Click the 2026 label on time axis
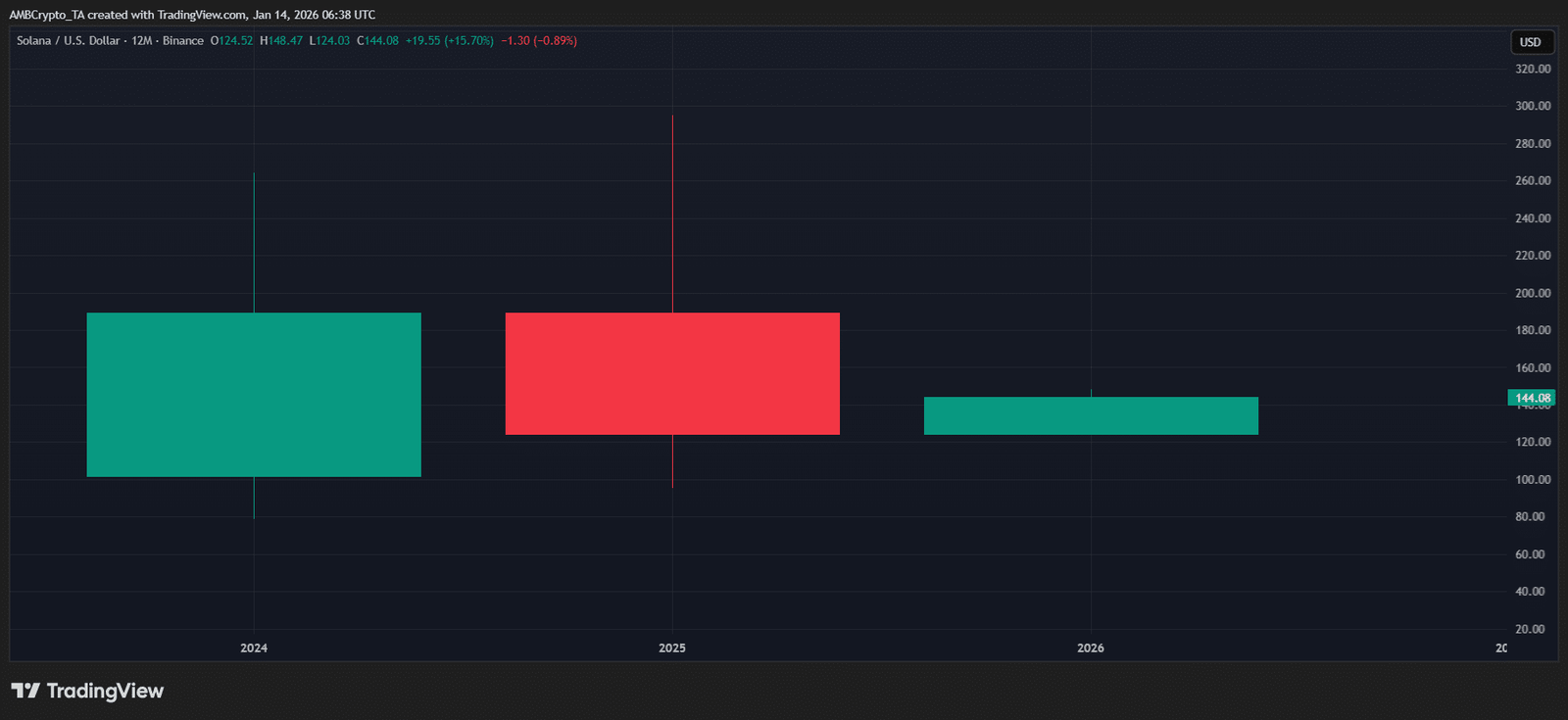This screenshot has width=1568, height=720. click(x=1090, y=648)
